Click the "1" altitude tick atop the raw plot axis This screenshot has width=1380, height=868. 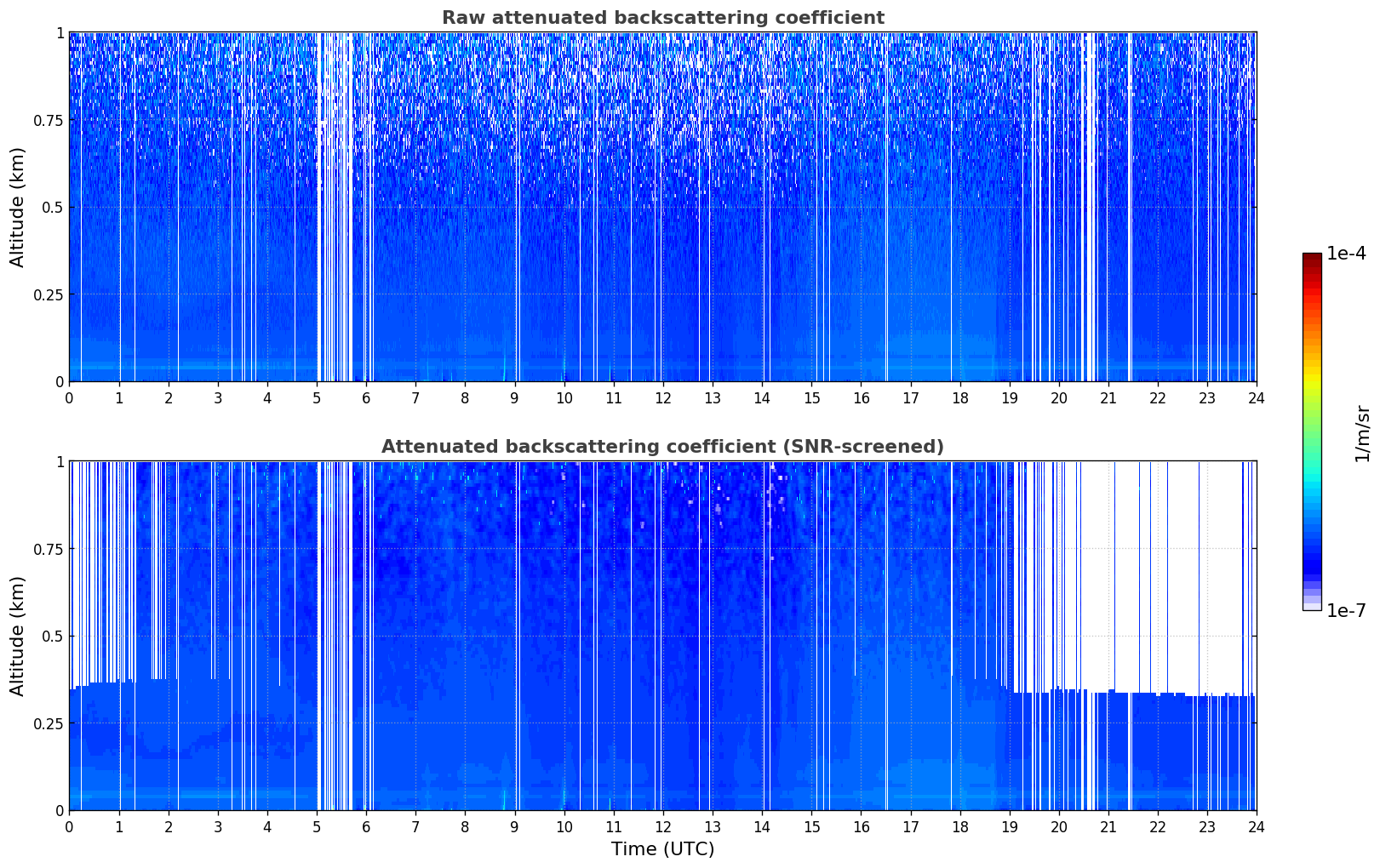[60, 33]
